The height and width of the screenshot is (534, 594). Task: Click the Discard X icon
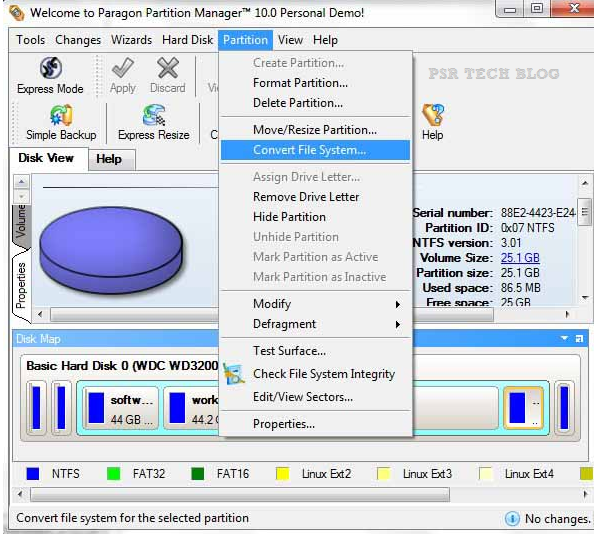pyautogui.click(x=168, y=68)
